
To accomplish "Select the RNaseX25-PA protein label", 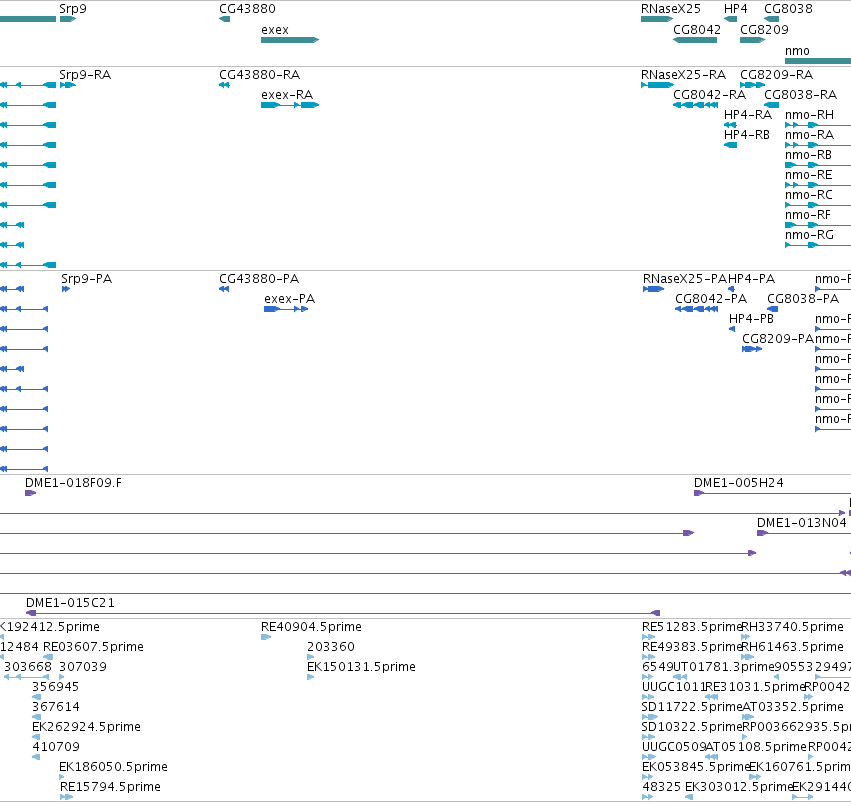I will tap(685, 278).
